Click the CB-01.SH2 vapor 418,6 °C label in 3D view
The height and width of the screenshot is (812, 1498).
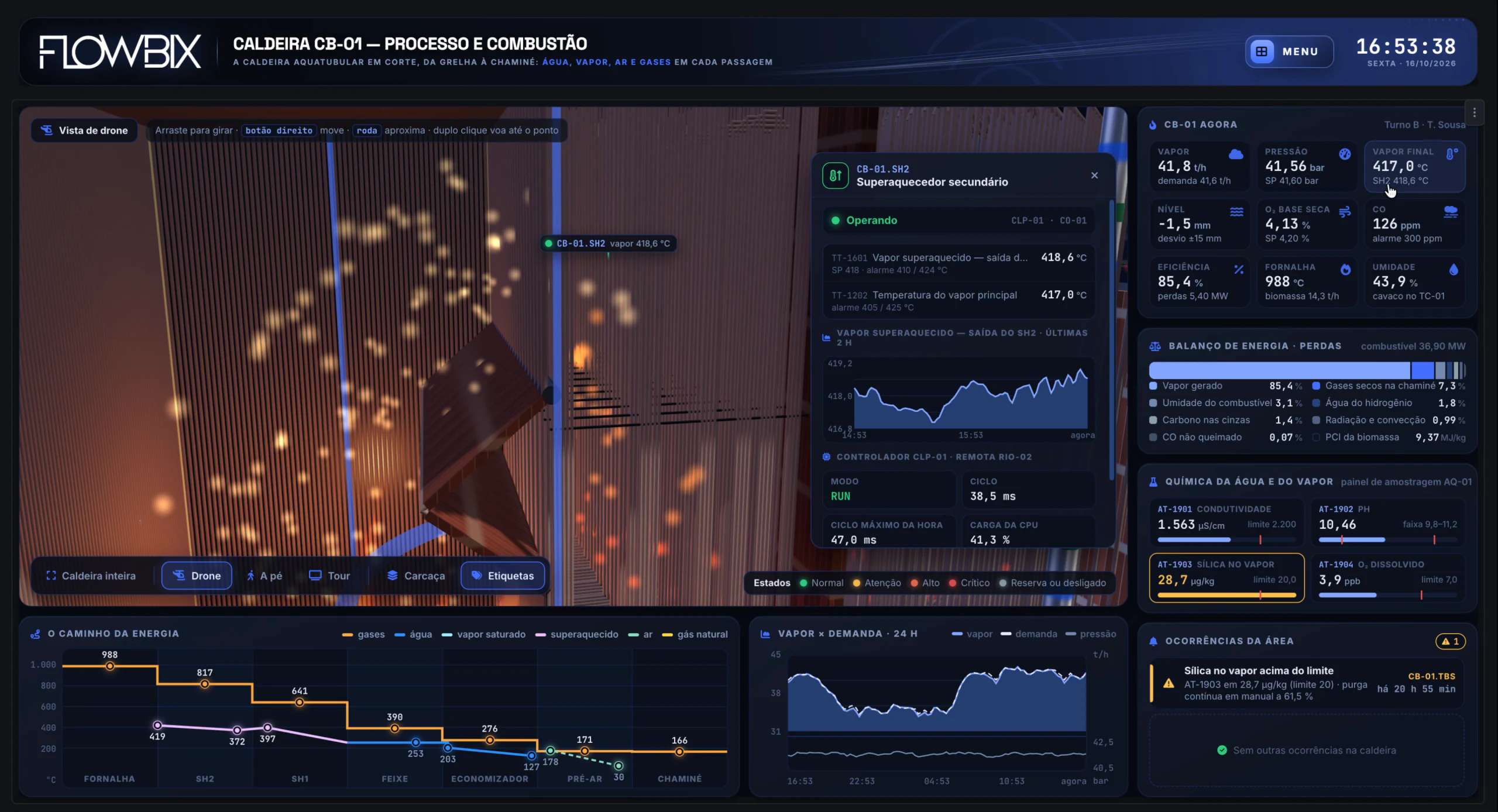pos(608,243)
